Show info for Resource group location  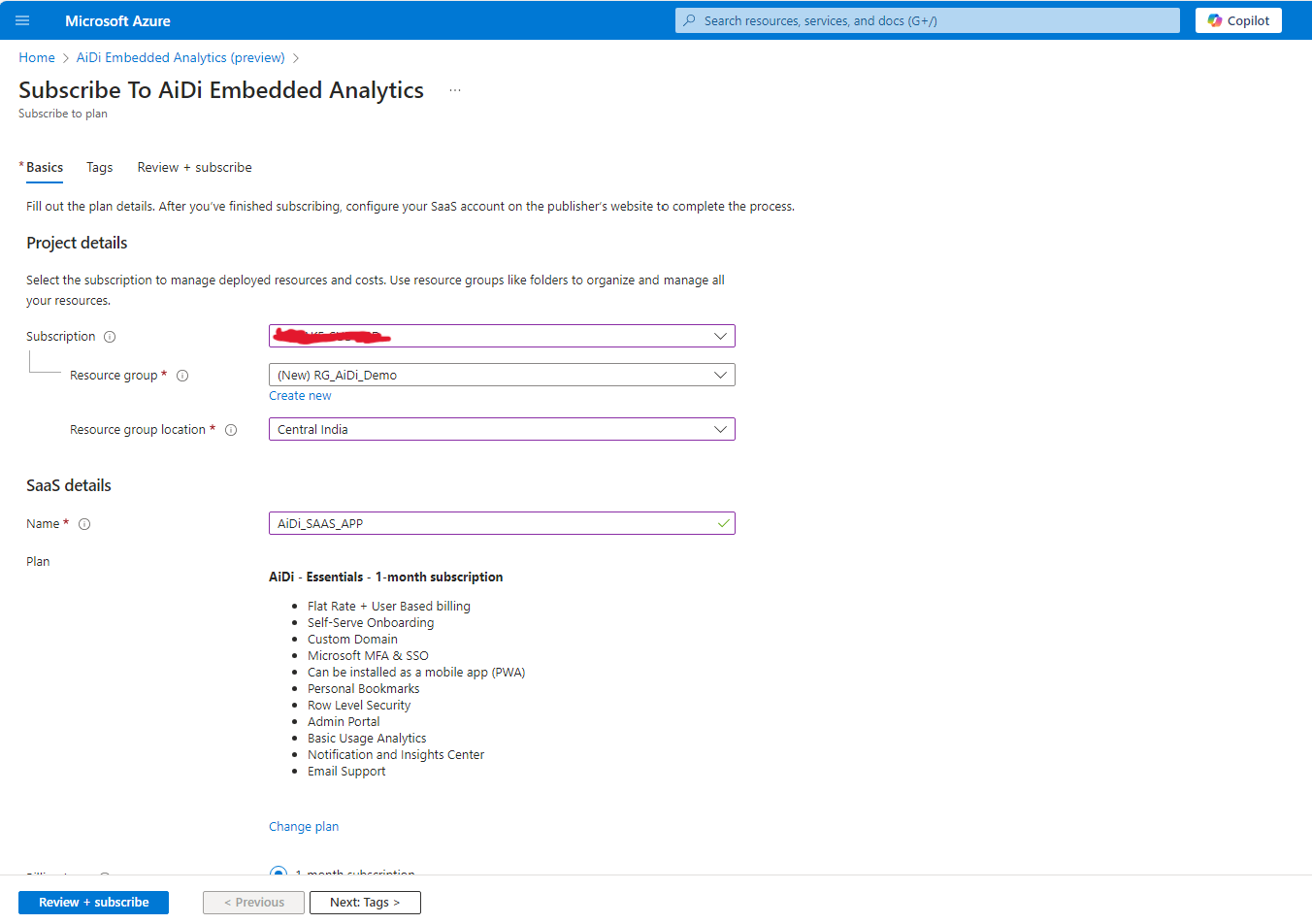click(x=231, y=430)
